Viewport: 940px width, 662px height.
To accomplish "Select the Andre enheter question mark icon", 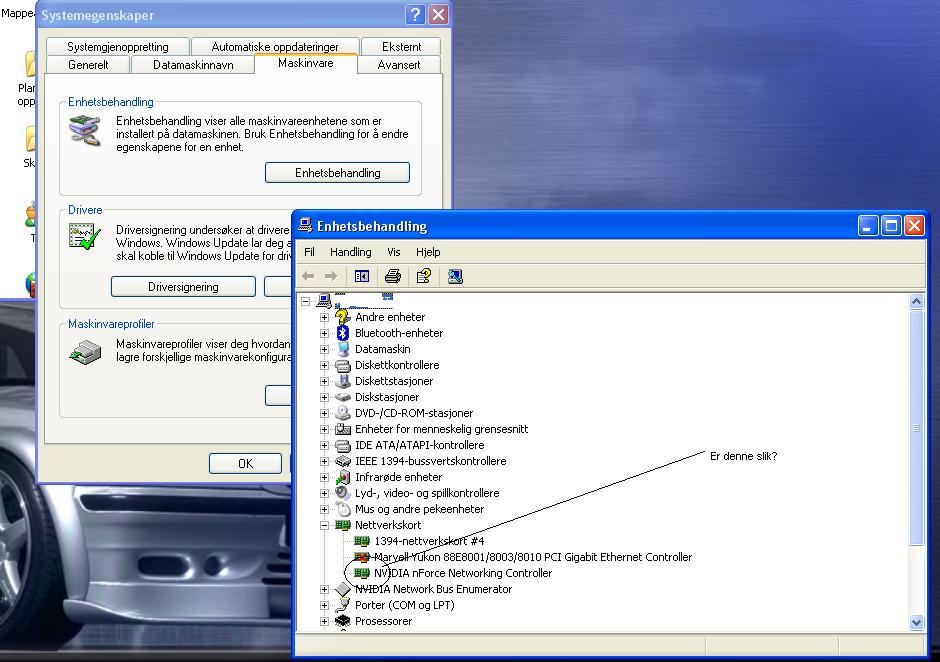I will click(342, 317).
